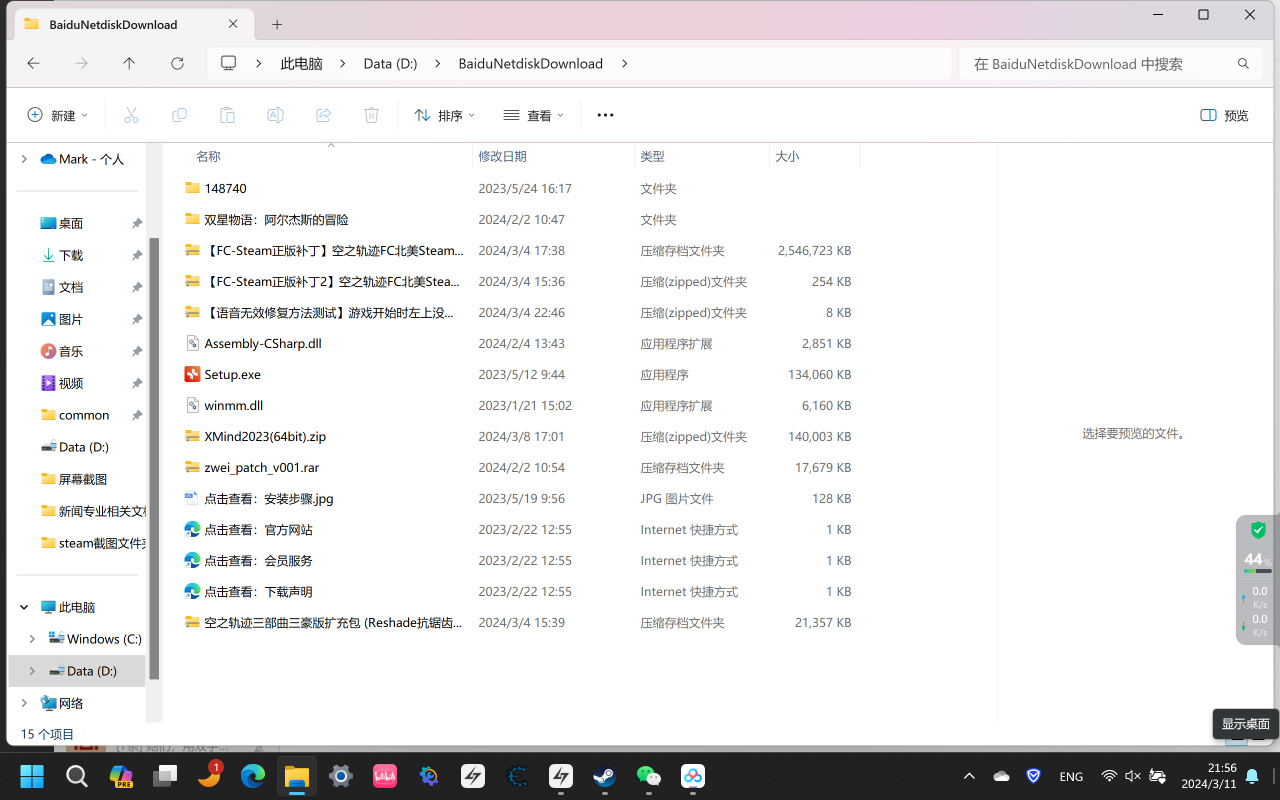
Task: Click the search magnifier icon
Action: pyautogui.click(x=1243, y=63)
